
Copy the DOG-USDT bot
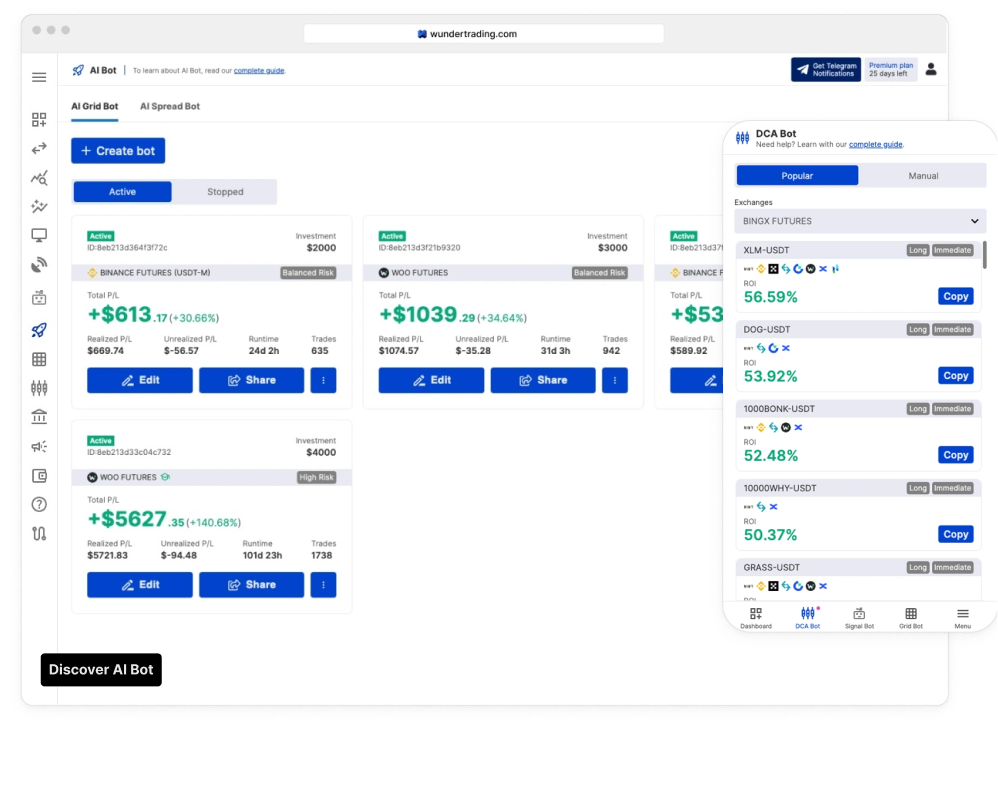click(x=955, y=376)
